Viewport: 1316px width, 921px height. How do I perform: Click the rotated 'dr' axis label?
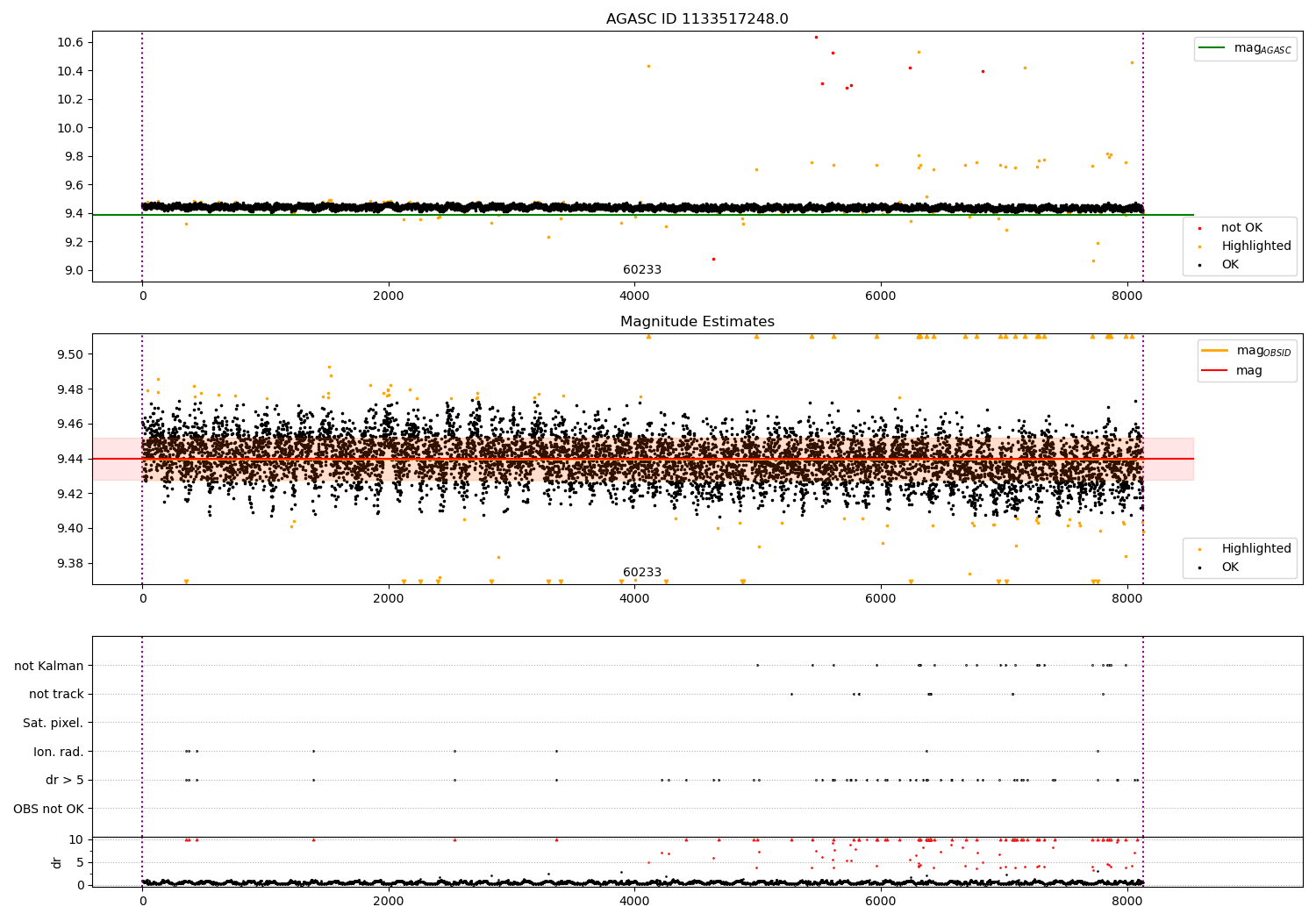coord(57,863)
